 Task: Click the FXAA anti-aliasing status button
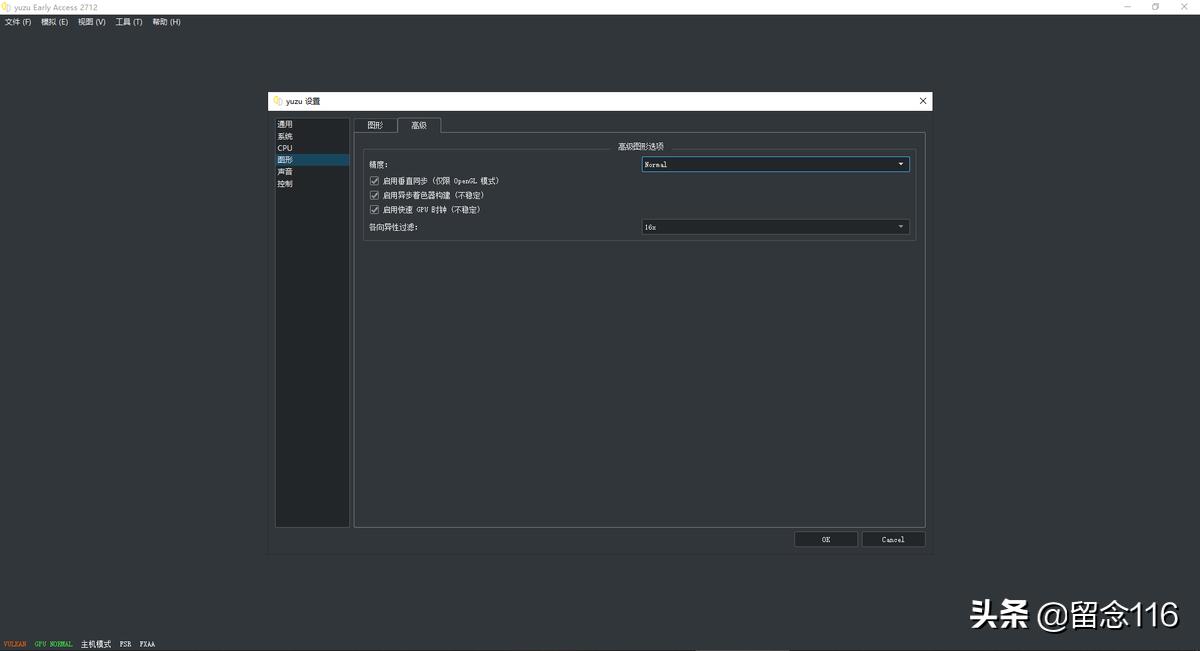tap(147, 644)
